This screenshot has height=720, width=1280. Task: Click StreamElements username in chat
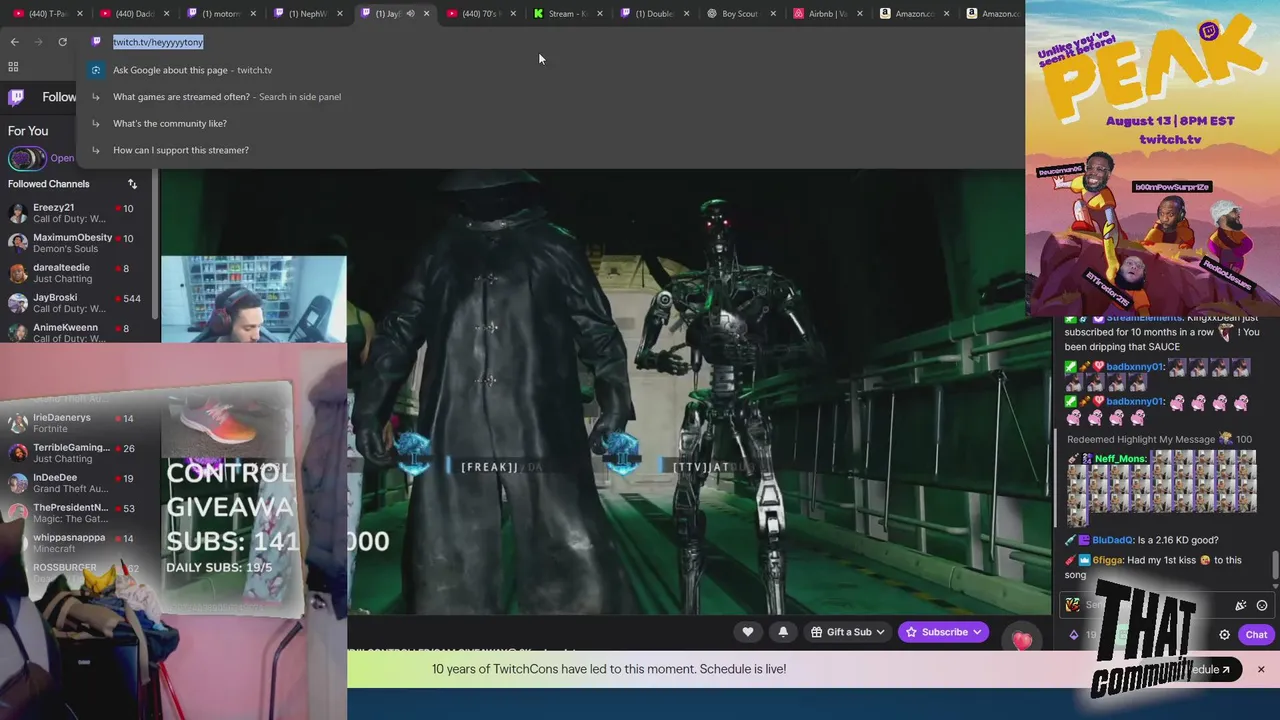point(1144,318)
